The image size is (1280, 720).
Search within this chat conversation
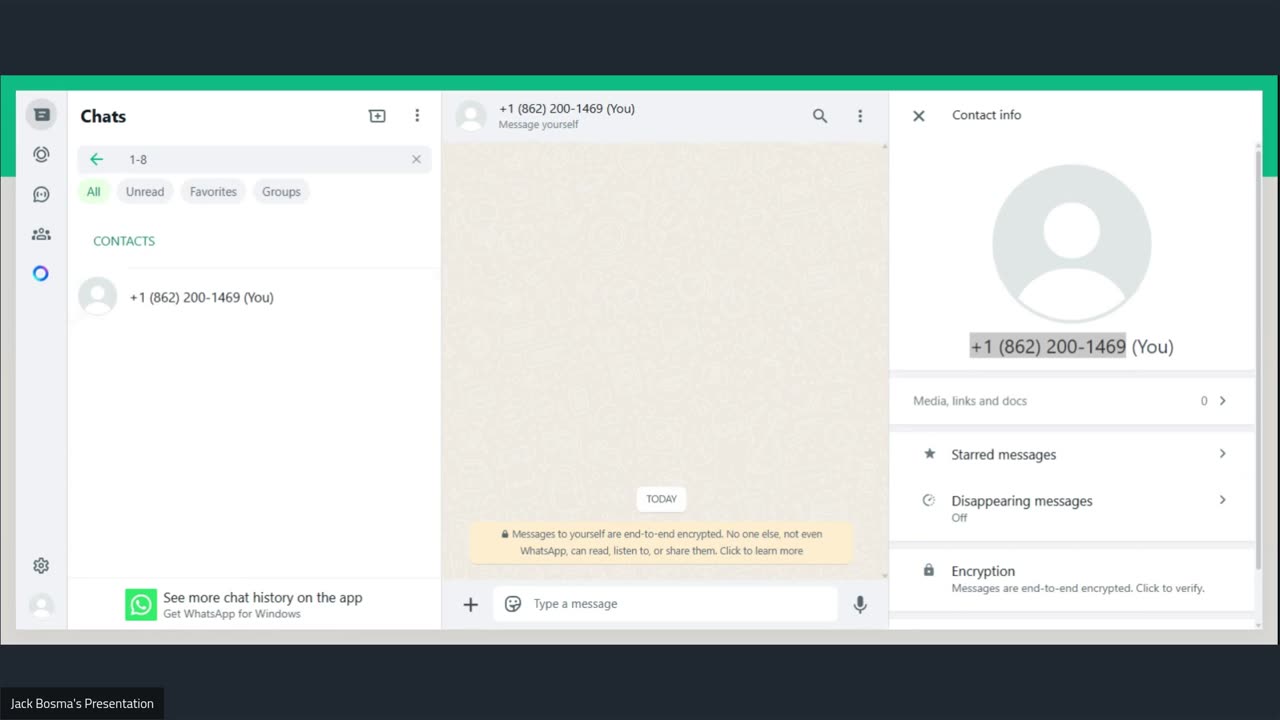tap(820, 116)
